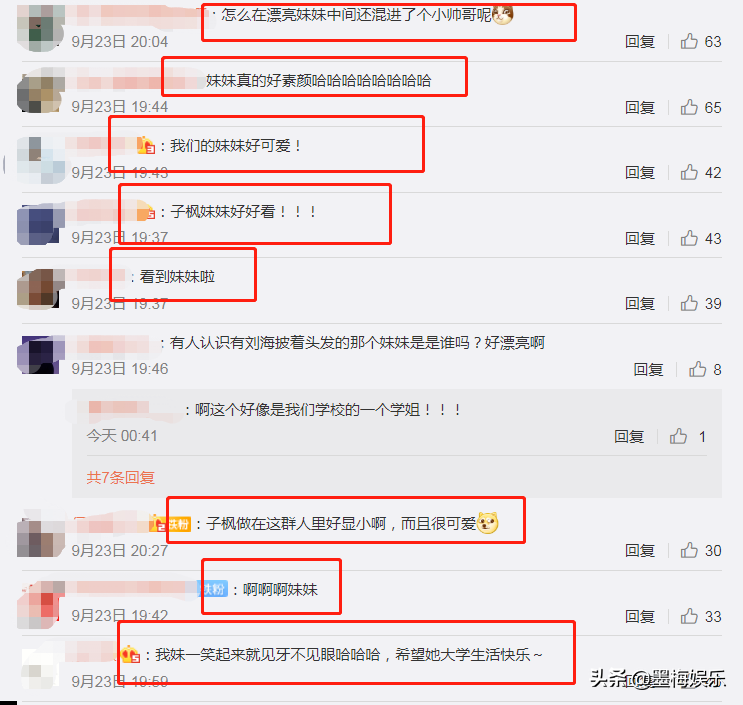The width and height of the screenshot is (743, 705).
Task: Open avatar of the 20:04 commenter
Action: [40, 27]
